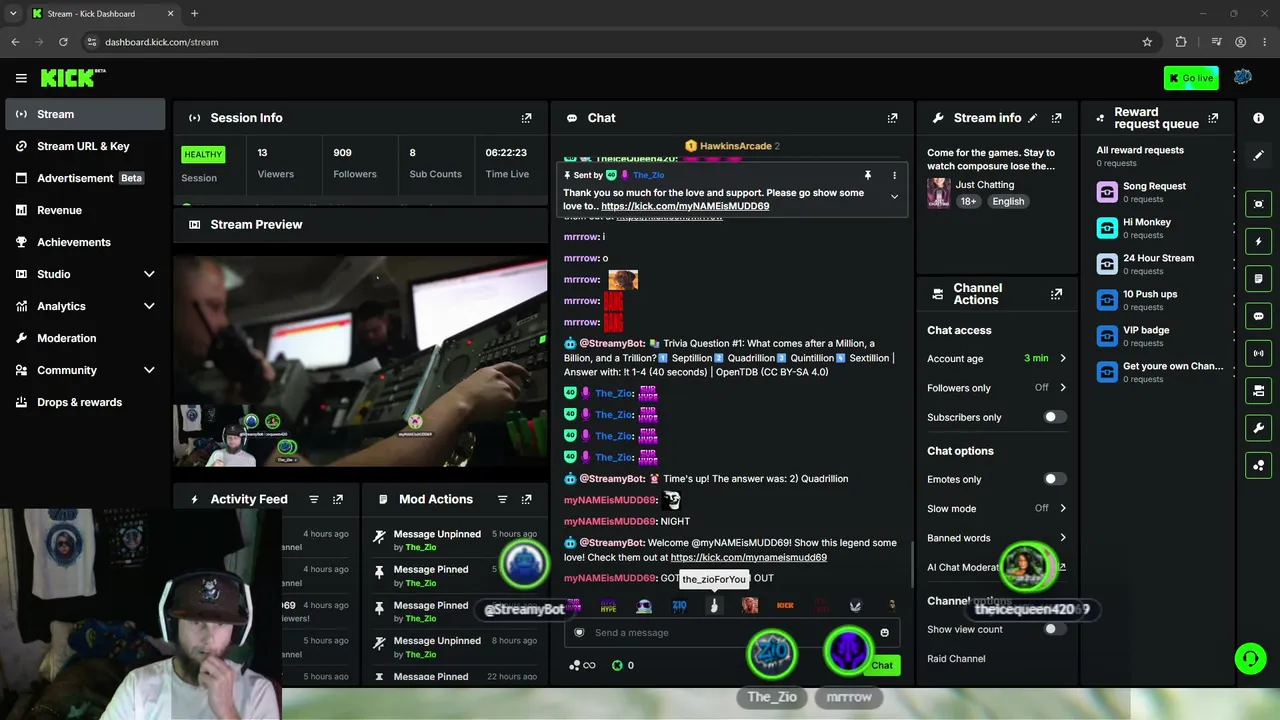Open the profile avatar menu in header
The height and width of the screenshot is (720, 1280).
(x=1243, y=78)
